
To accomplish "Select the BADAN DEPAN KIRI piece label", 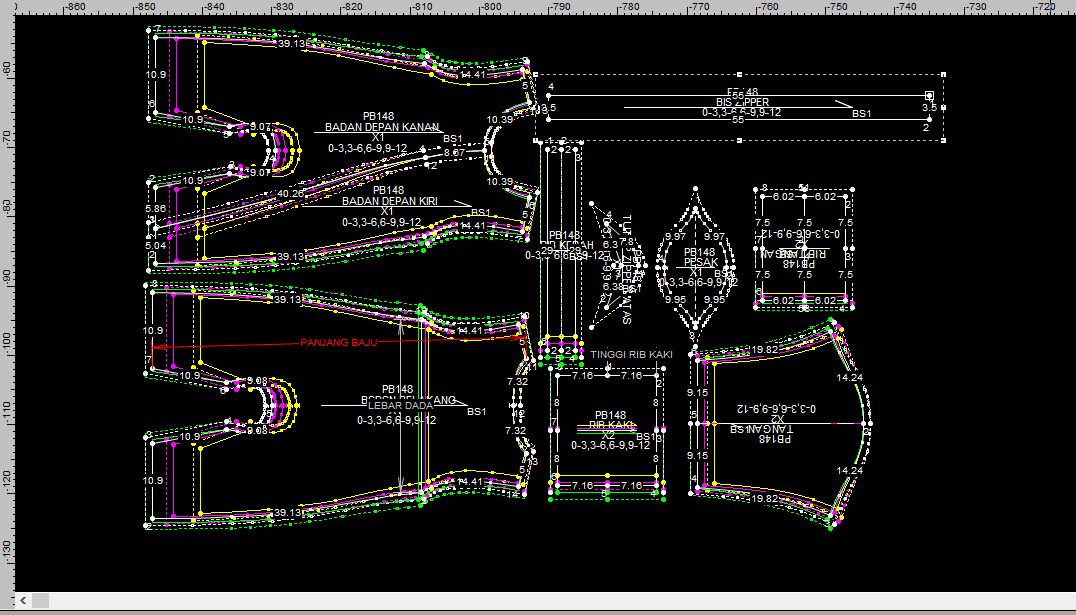I will pyautogui.click(x=389, y=201).
